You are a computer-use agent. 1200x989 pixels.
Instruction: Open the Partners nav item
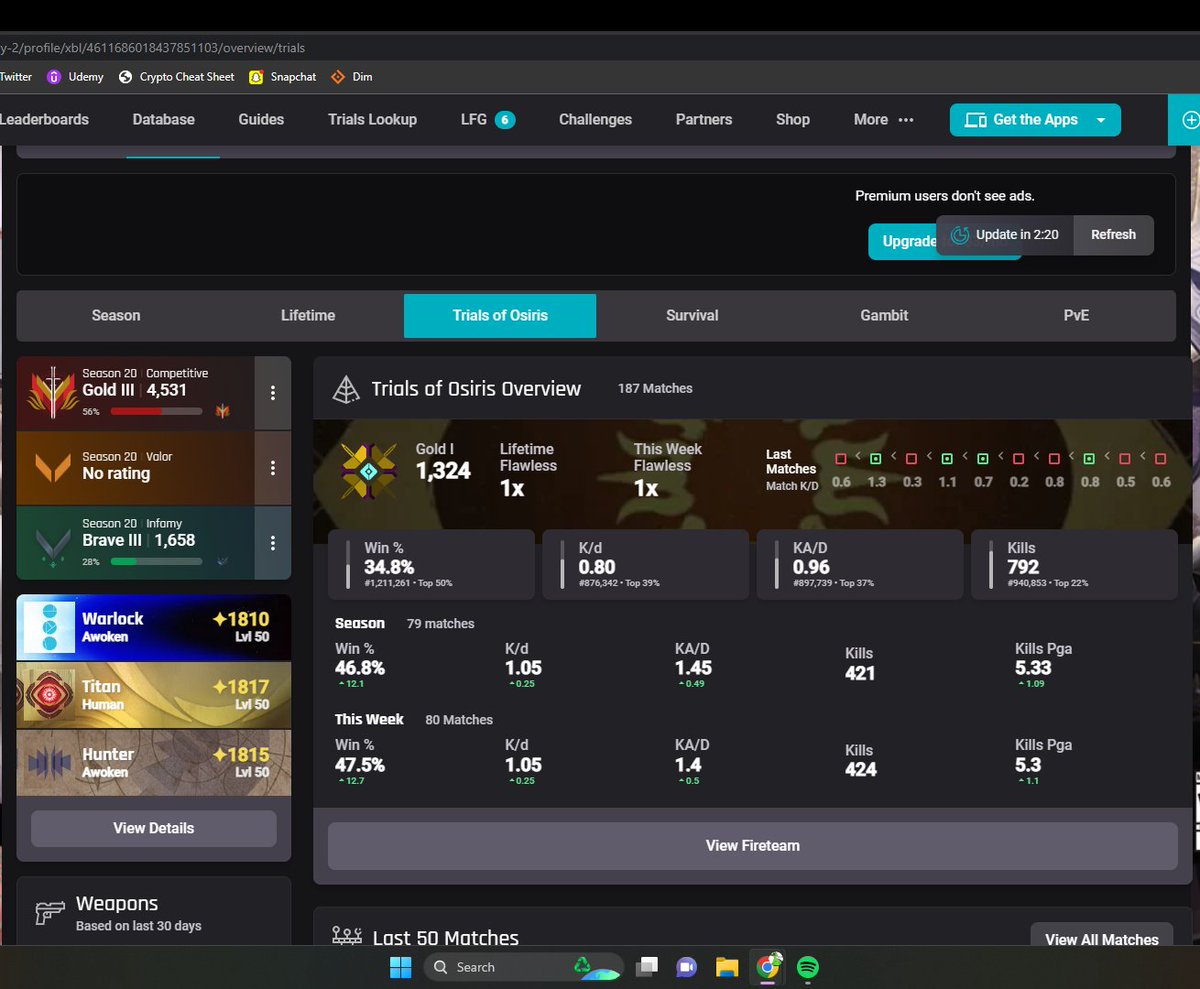click(x=704, y=119)
